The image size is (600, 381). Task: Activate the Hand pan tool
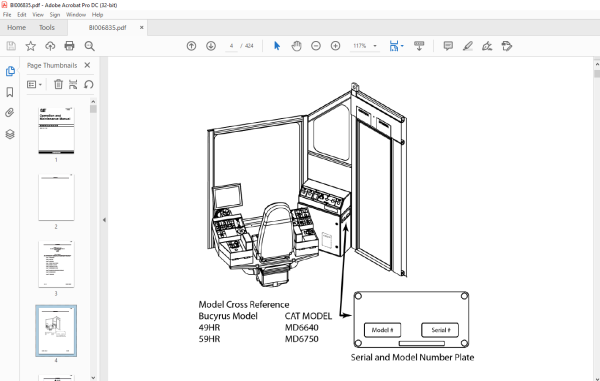pyautogui.click(x=297, y=46)
